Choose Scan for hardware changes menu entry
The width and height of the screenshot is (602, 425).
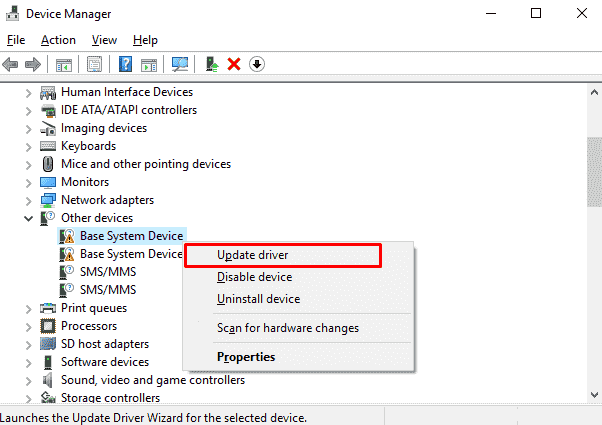(x=299, y=328)
